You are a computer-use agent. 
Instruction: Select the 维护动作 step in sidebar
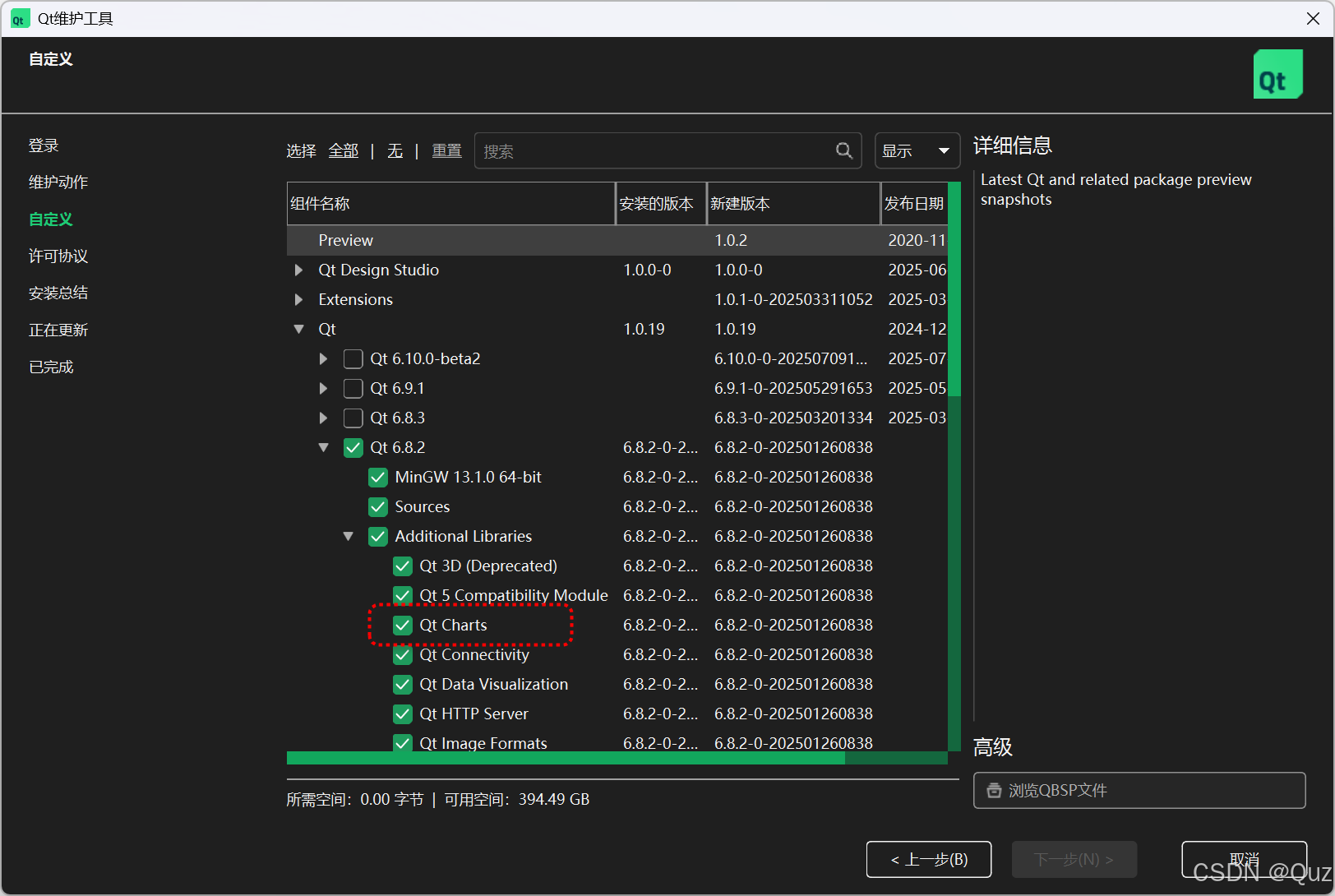pyautogui.click(x=58, y=182)
